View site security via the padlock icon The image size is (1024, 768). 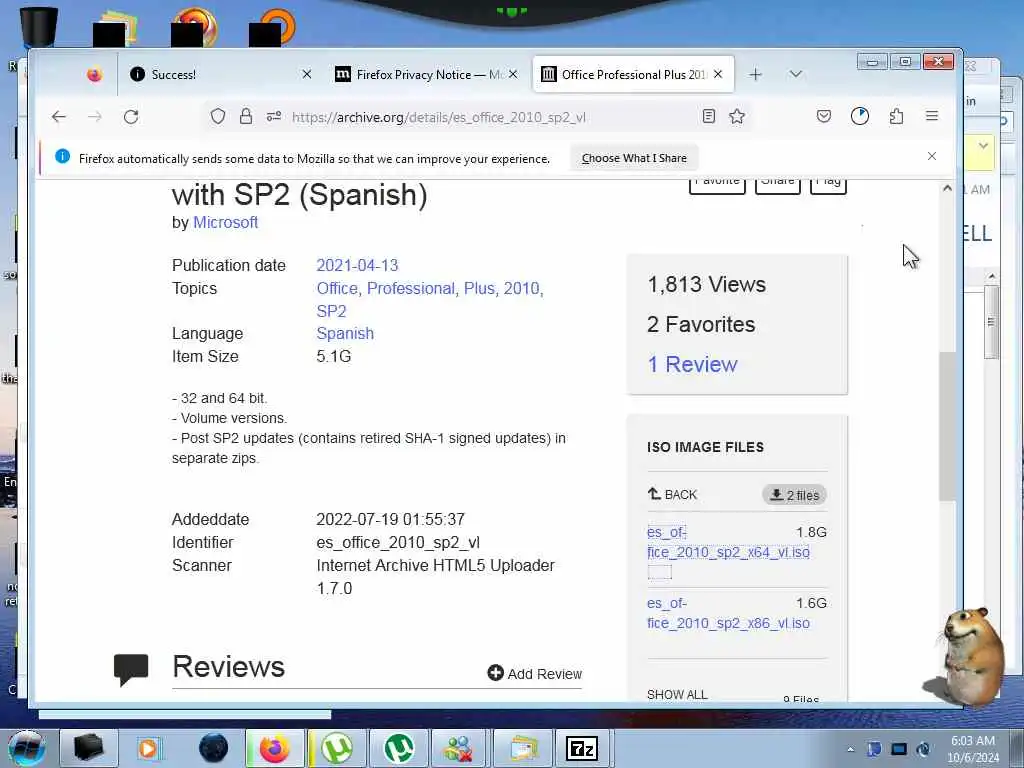pyautogui.click(x=246, y=117)
